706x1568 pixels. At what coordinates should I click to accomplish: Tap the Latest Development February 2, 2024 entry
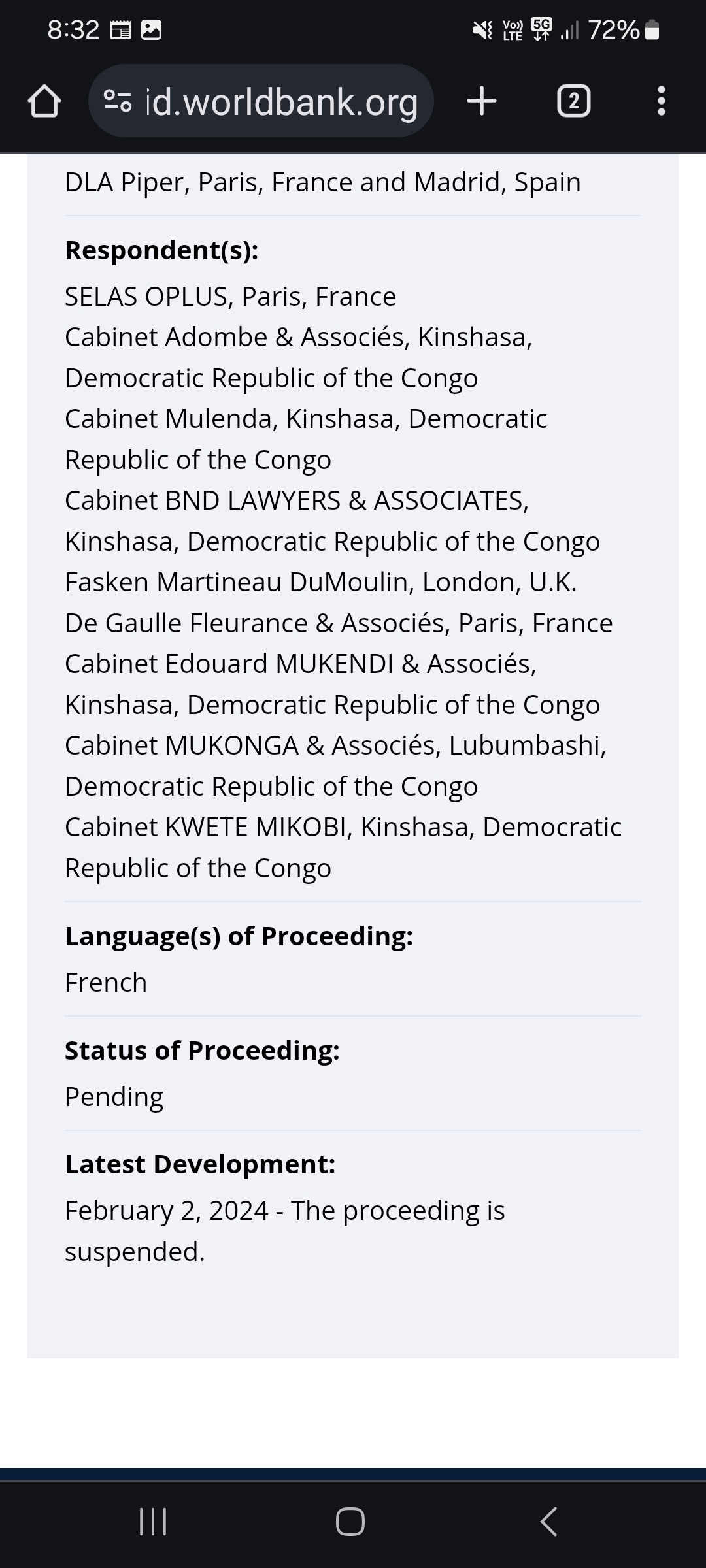285,1231
